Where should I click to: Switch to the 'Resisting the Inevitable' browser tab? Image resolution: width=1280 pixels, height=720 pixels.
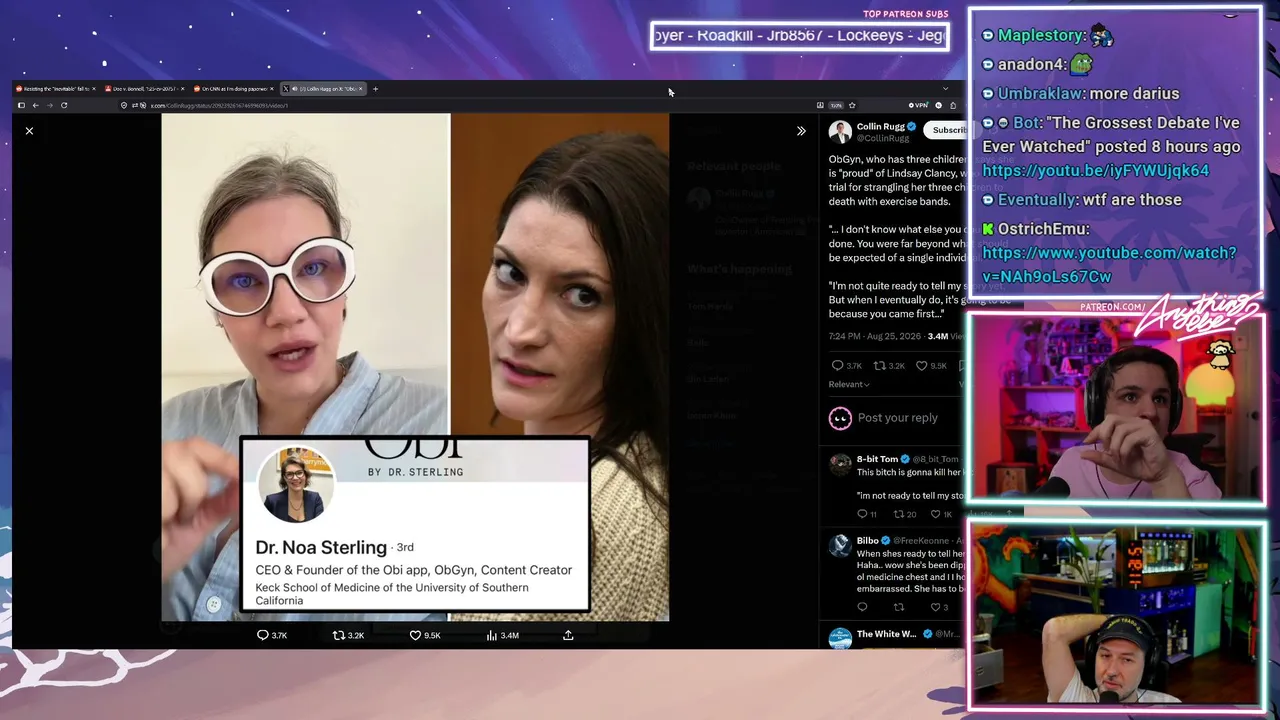[x=55, y=89]
